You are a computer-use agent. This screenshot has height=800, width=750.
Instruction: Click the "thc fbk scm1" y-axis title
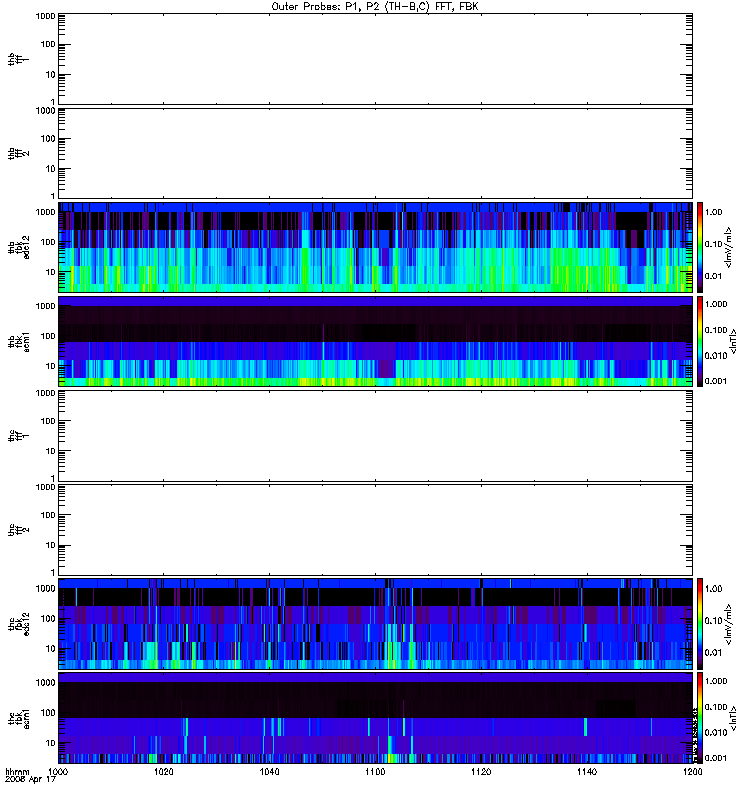19,718
